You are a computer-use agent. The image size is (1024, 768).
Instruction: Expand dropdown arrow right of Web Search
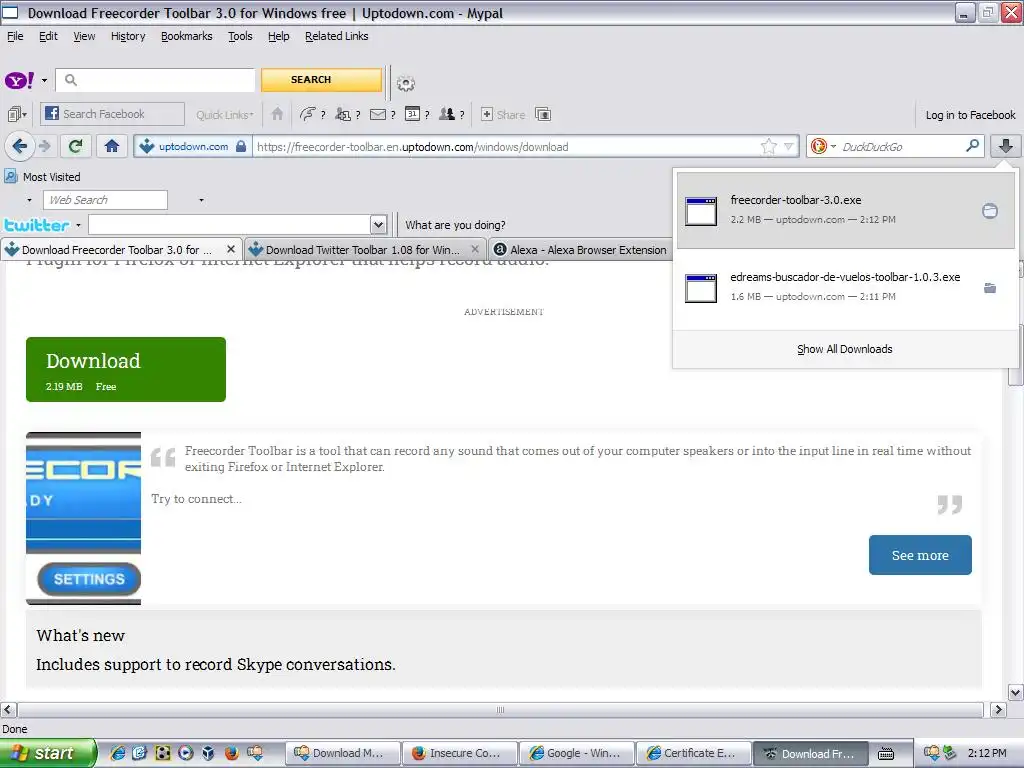201,200
